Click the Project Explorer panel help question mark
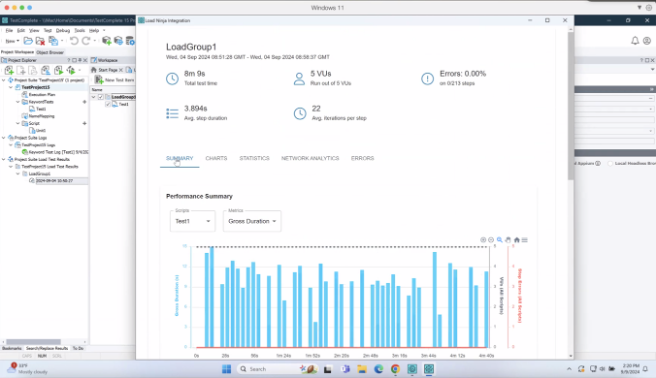 point(69,60)
